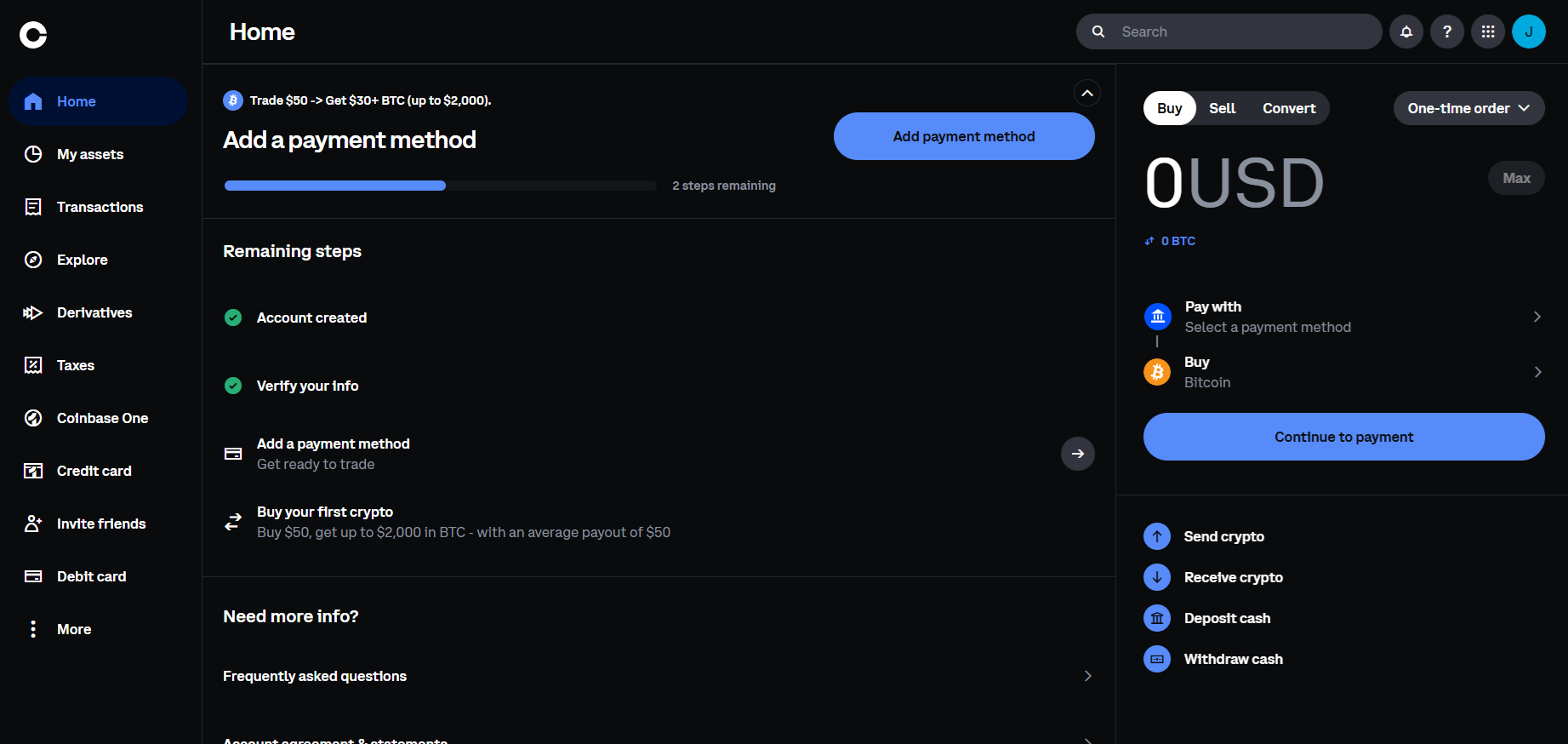Screen dimensions: 1568x744
Task: Click the Receive crypto down-arrow icon
Action: click(x=1157, y=577)
